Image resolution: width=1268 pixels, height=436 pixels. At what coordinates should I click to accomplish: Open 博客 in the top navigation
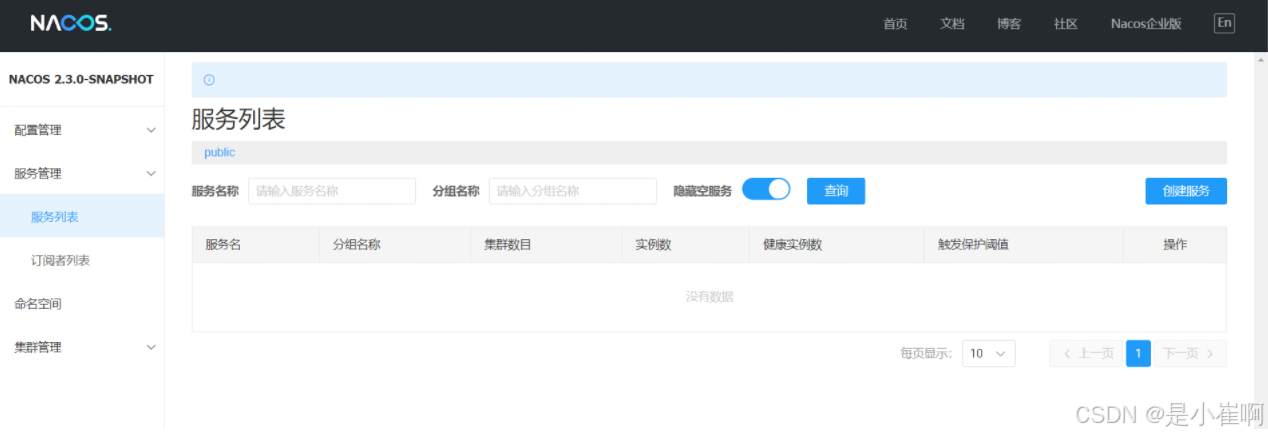tap(1009, 24)
